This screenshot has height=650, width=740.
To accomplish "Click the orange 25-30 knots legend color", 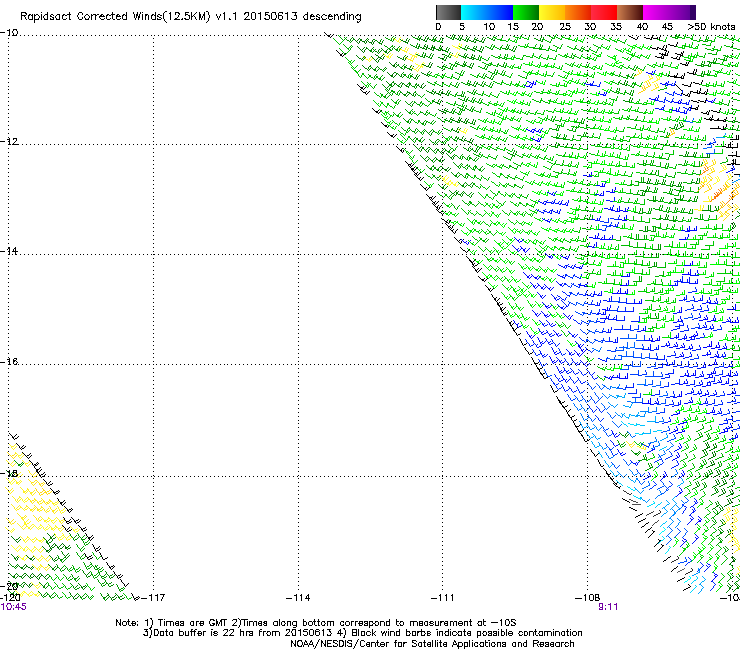I will (x=578, y=12).
